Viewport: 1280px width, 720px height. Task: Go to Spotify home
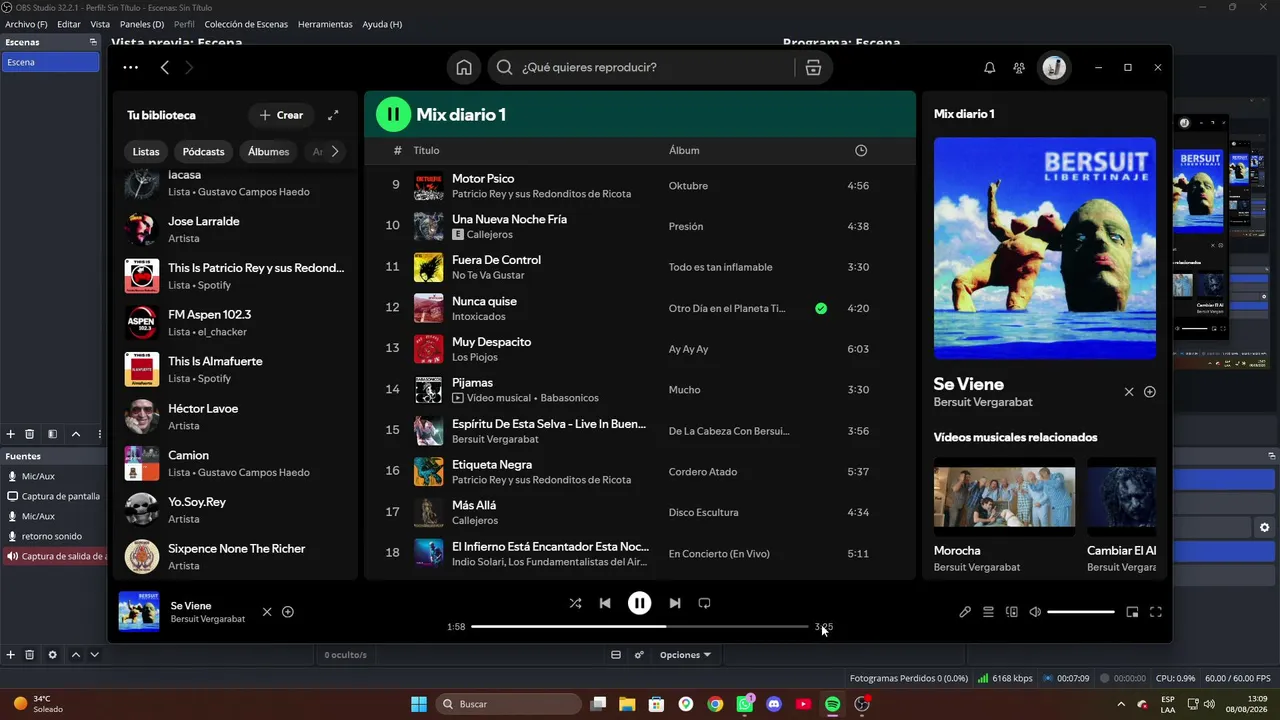tap(464, 67)
